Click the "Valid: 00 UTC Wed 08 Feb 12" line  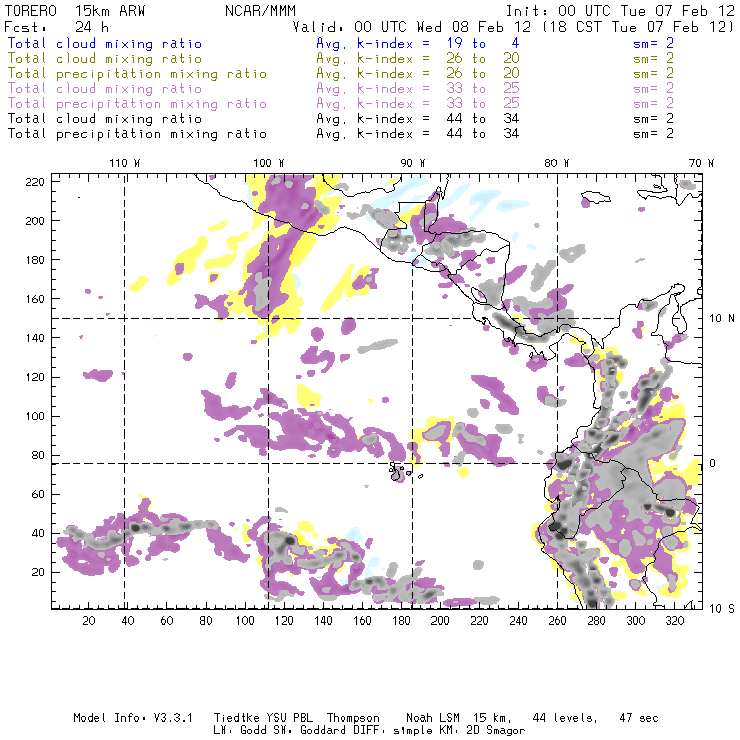click(x=412, y=27)
